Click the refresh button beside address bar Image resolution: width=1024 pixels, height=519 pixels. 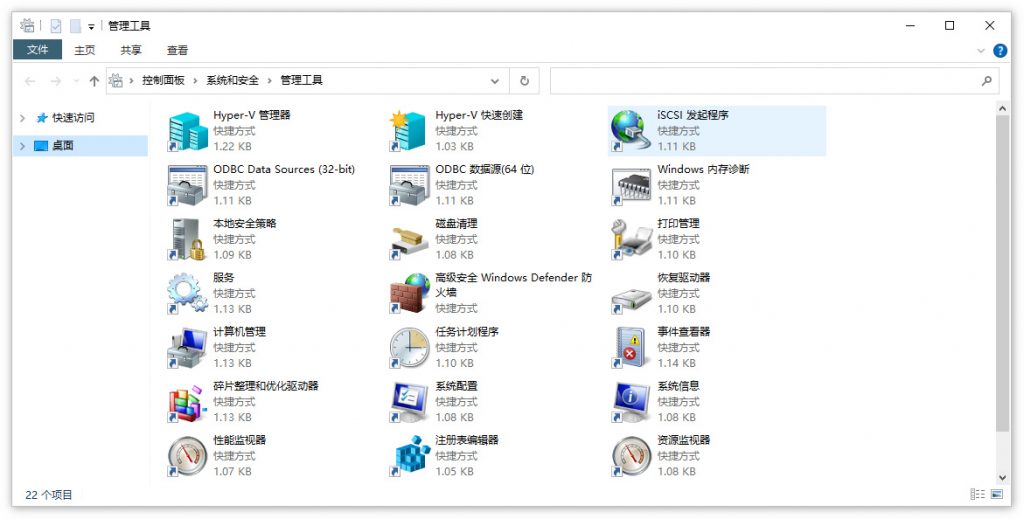click(x=524, y=81)
